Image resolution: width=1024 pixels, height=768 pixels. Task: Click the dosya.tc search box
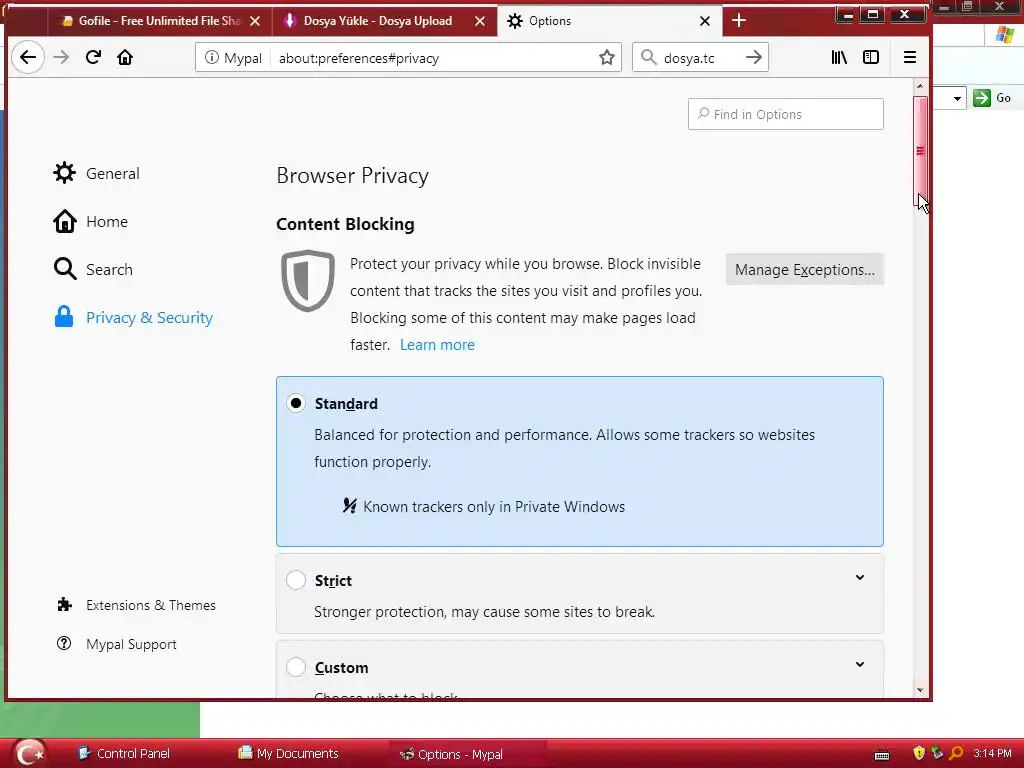click(701, 58)
